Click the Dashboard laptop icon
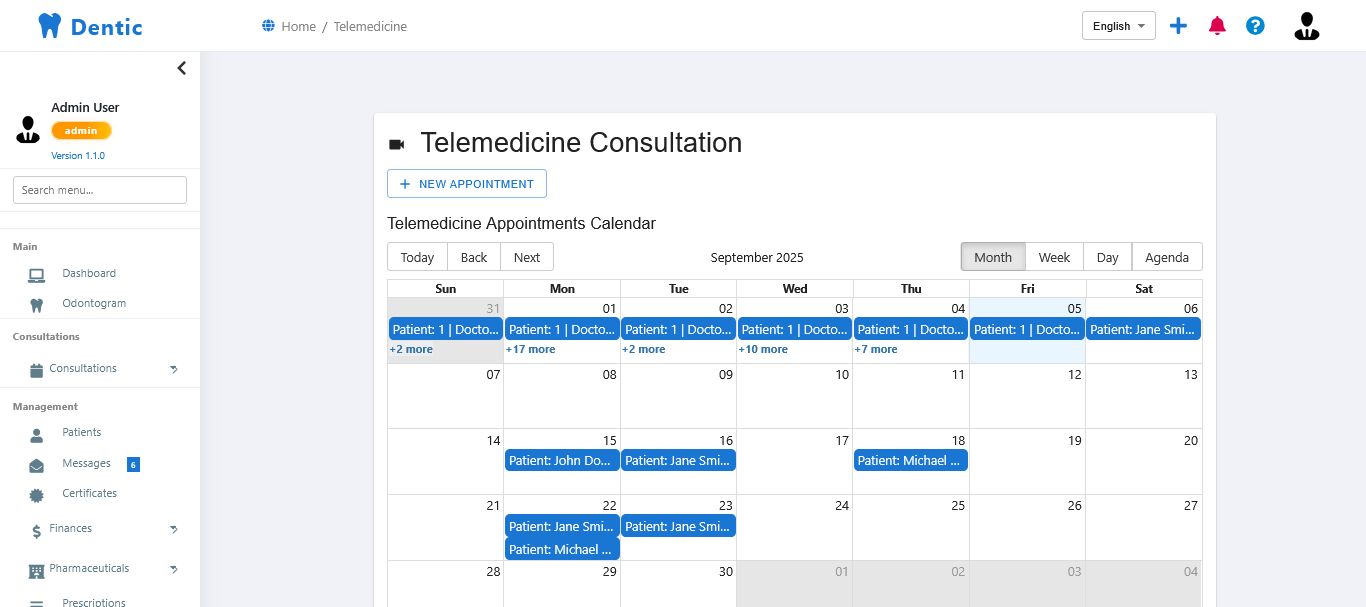Screen dimensions: 1366x607 click(x=37, y=275)
